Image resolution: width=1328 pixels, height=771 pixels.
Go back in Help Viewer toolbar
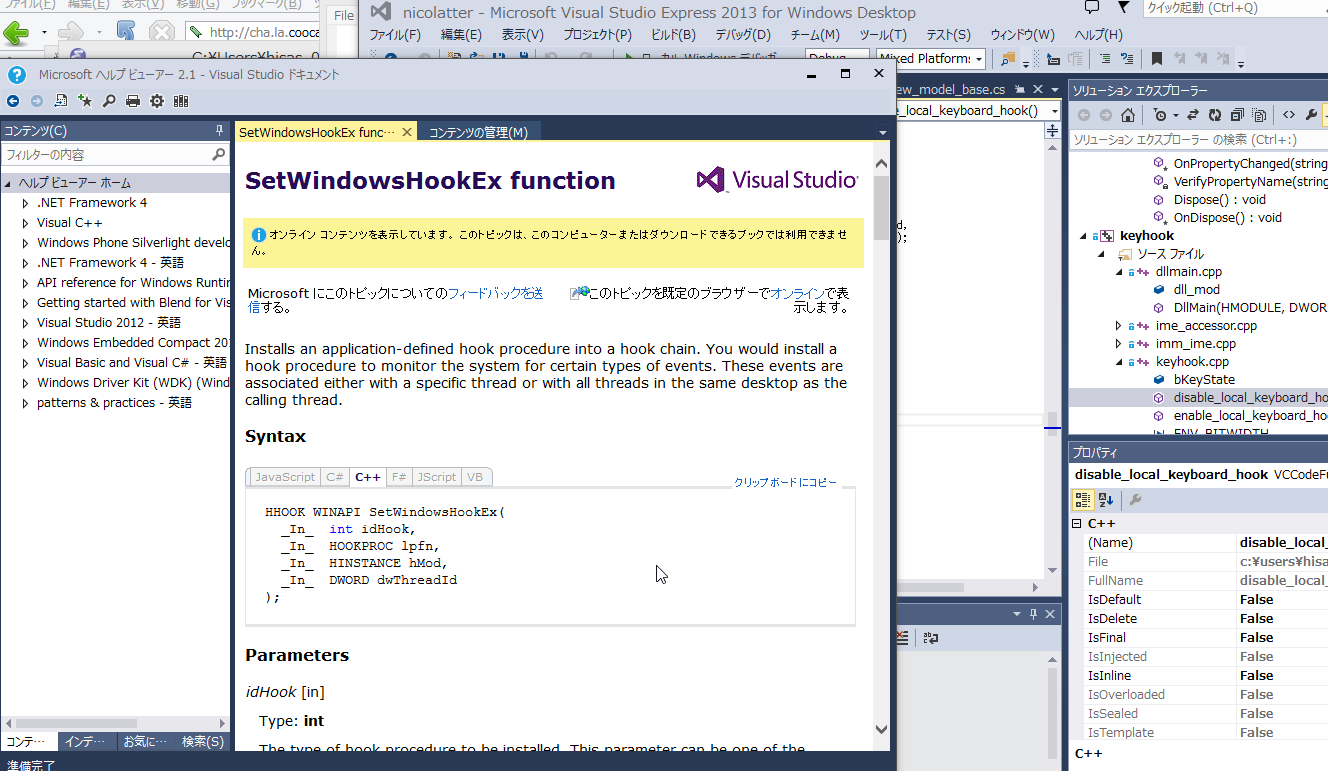click(x=13, y=101)
